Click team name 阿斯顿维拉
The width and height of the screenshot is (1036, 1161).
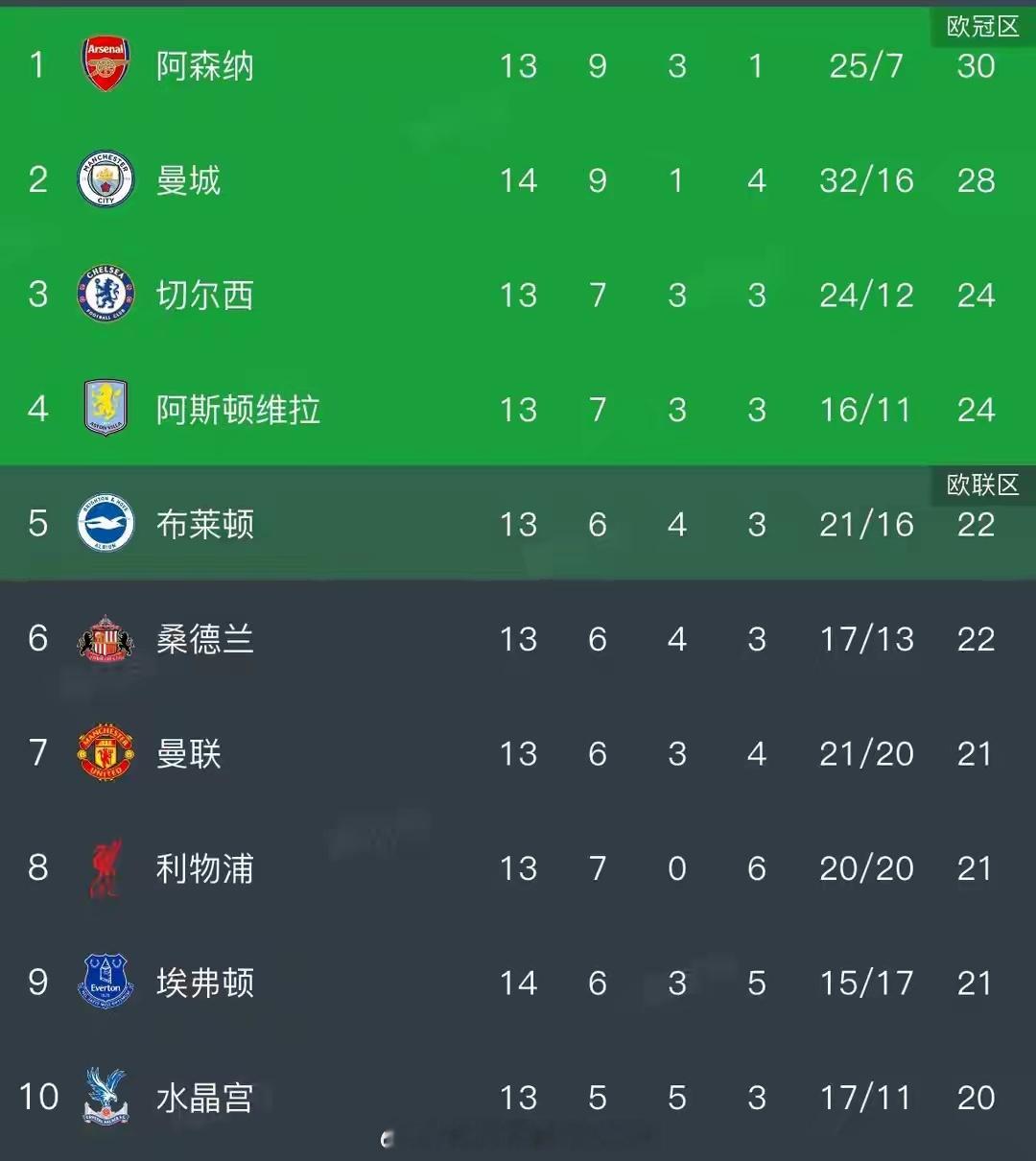[238, 410]
